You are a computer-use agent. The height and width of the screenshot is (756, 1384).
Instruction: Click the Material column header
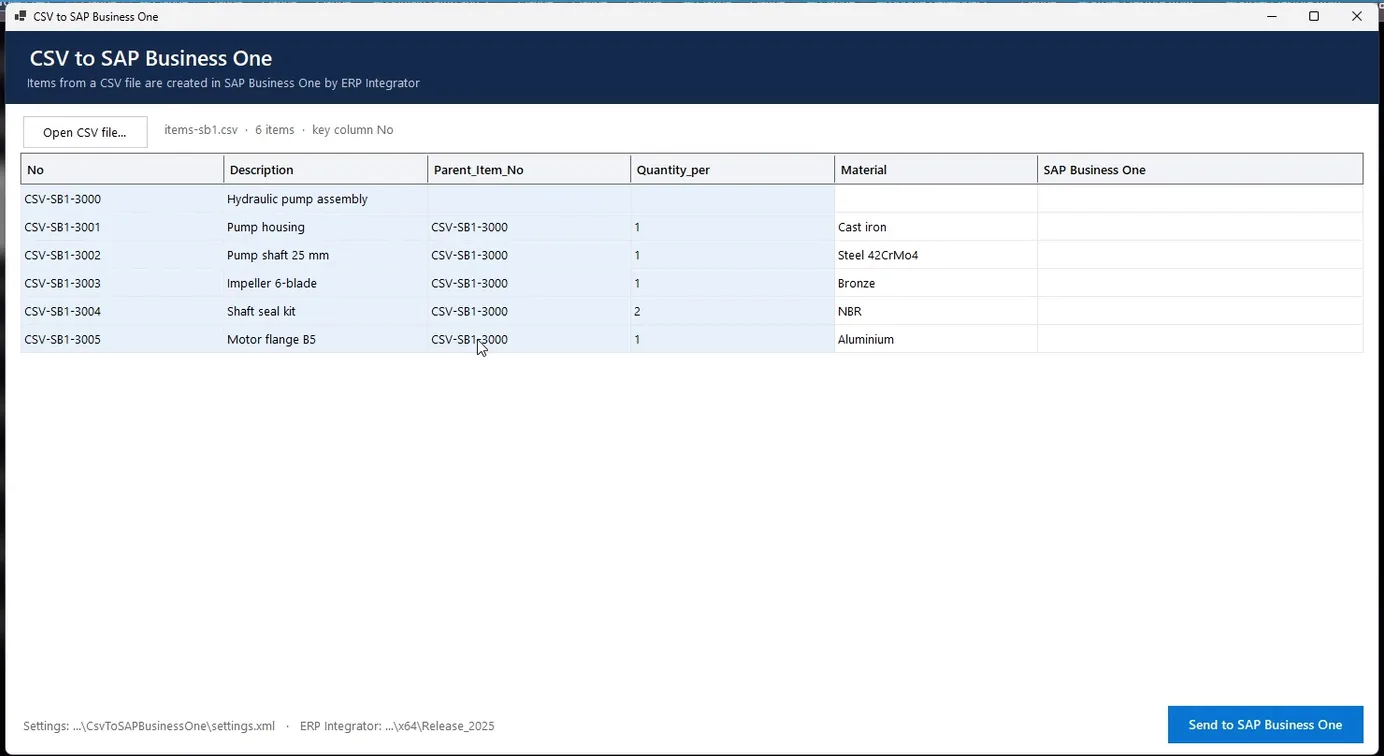click(936, 170)
